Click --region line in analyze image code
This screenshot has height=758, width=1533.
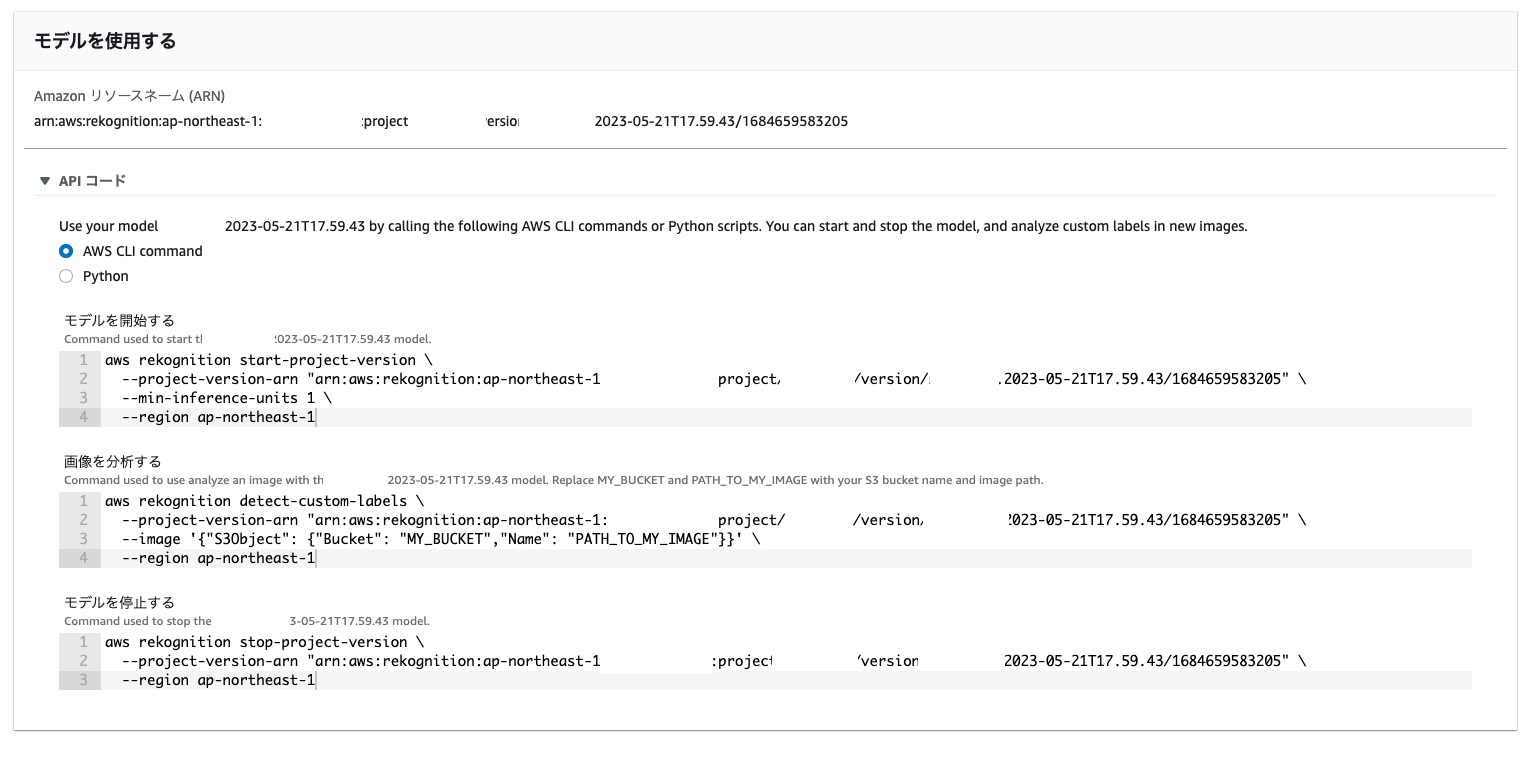tap(218, 558)
